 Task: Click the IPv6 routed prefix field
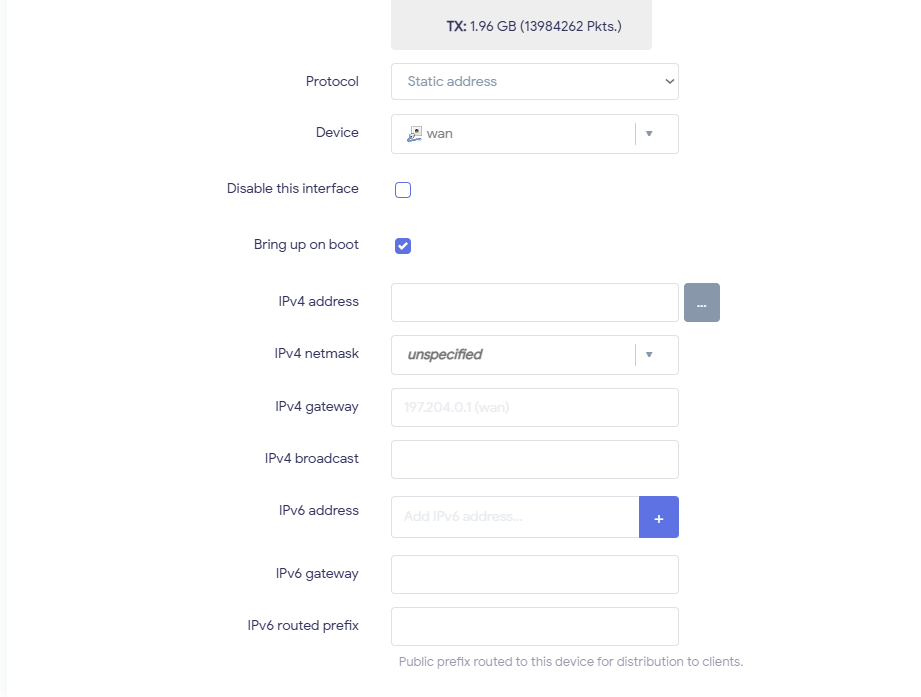click(534, 627)
